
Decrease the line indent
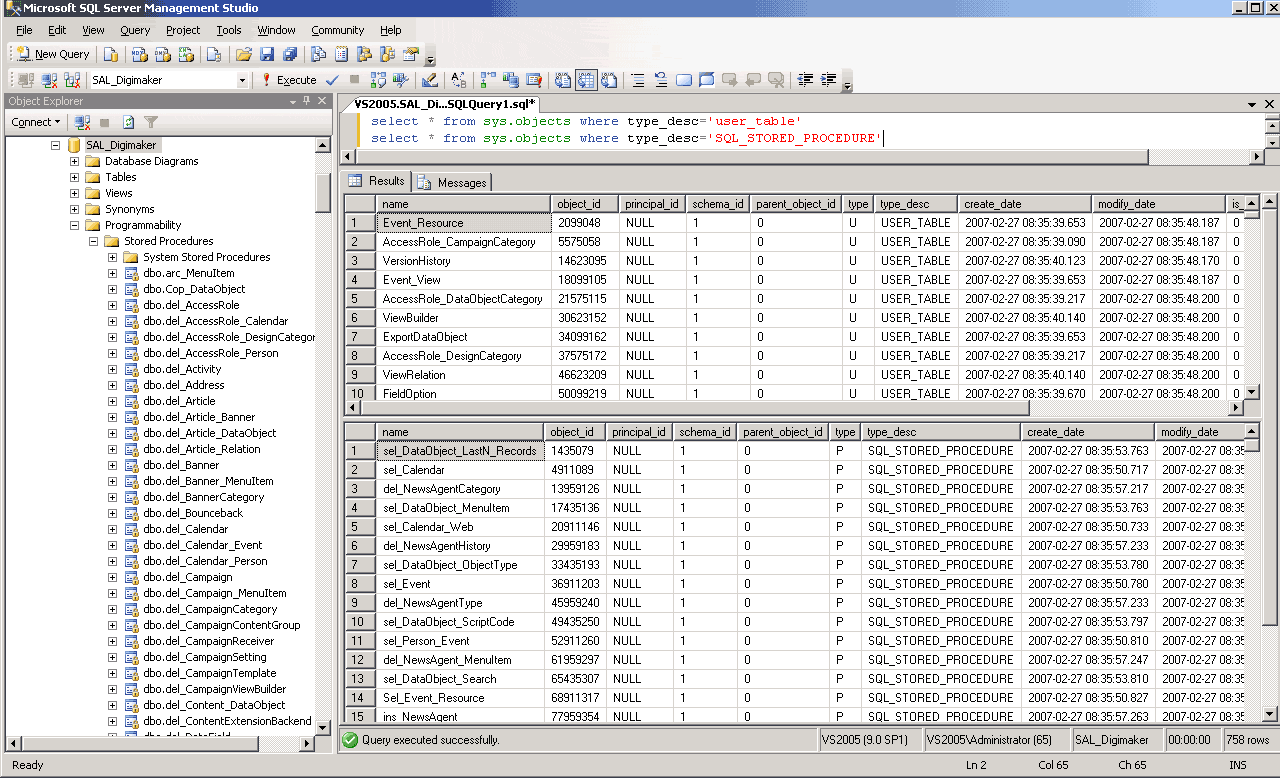coord(806,80)
